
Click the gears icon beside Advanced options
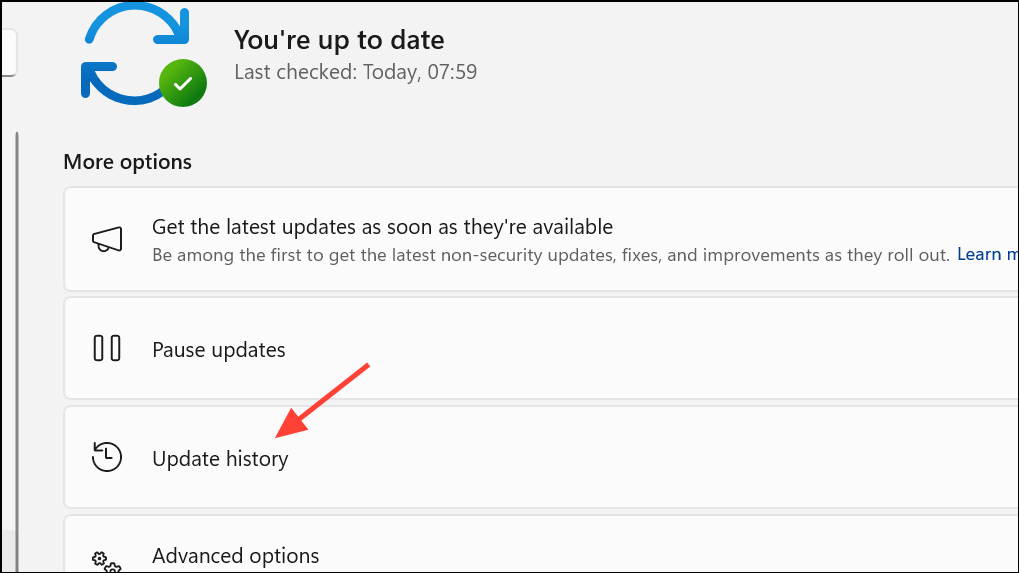[x=106, y=562]
